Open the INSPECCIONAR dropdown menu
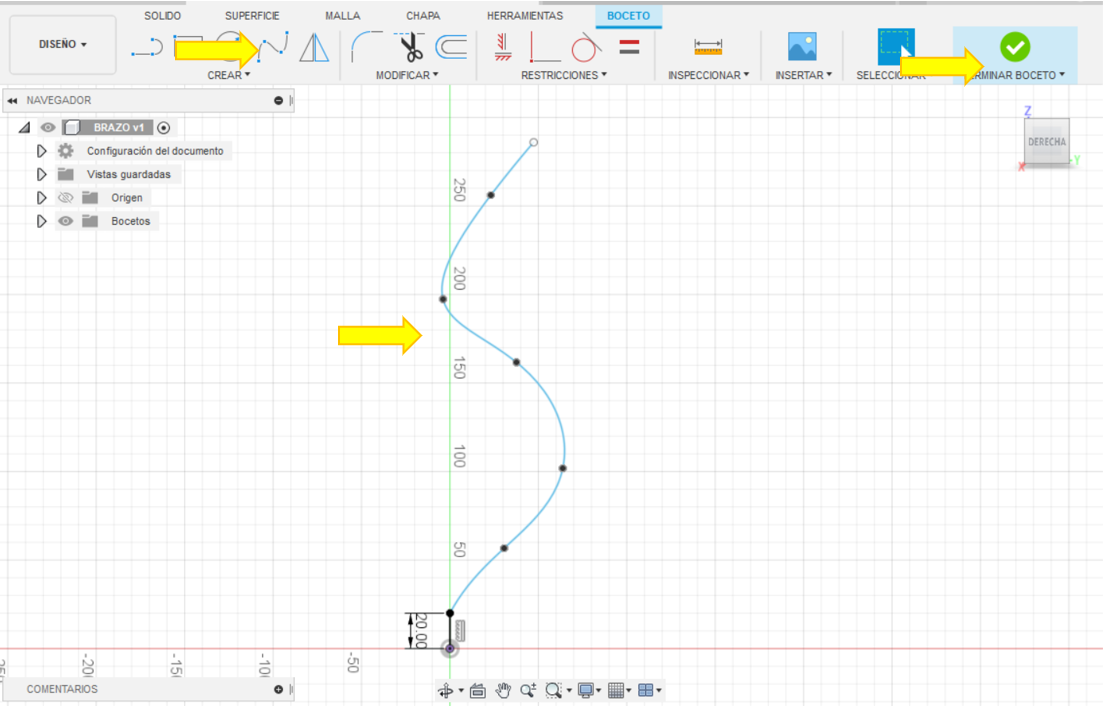This screenshot has height=706, width=1105. [708, 75]
